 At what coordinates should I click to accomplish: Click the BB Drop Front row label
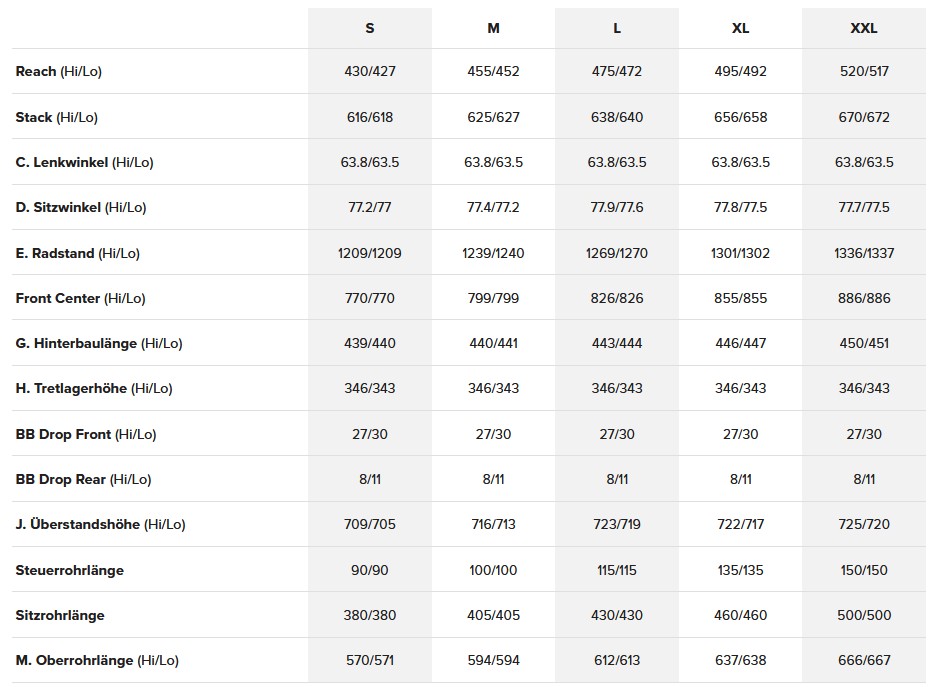tap(85, 434)
